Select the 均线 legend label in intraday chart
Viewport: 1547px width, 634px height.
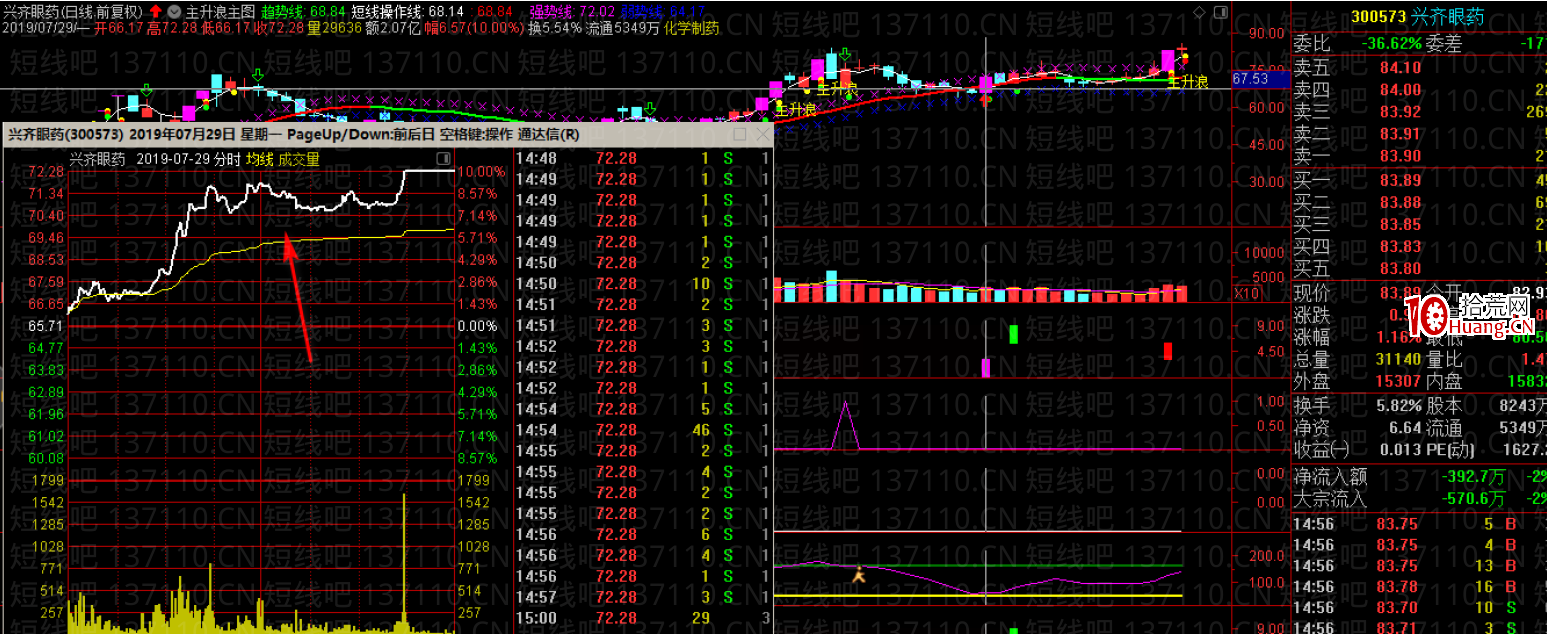(x=259, y=158)
